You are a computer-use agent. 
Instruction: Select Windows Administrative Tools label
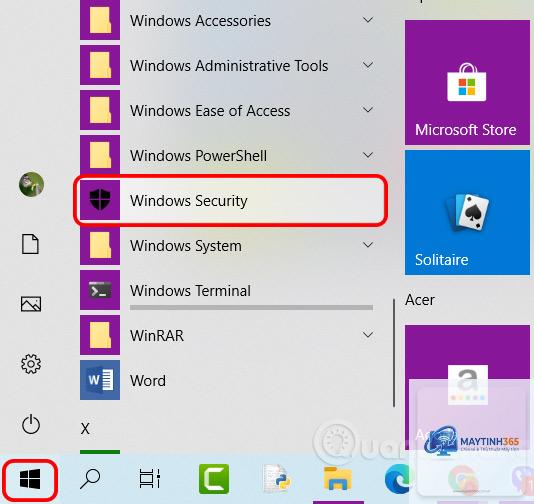tap(229, 66)
